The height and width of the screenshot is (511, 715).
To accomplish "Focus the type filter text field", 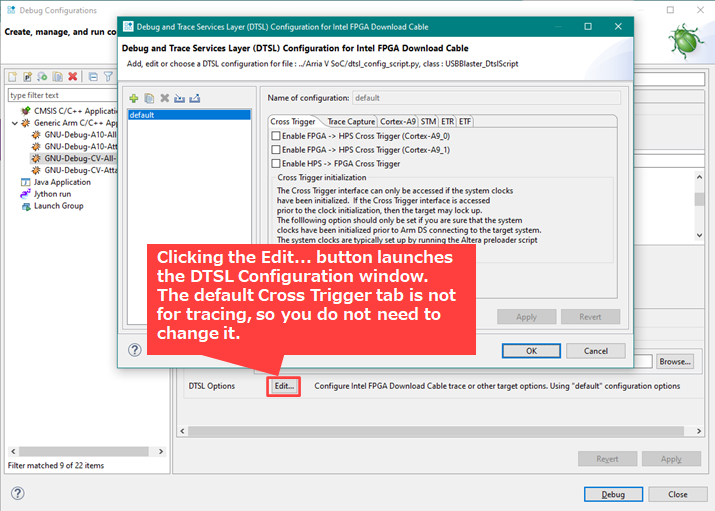I will click(60, 95).
